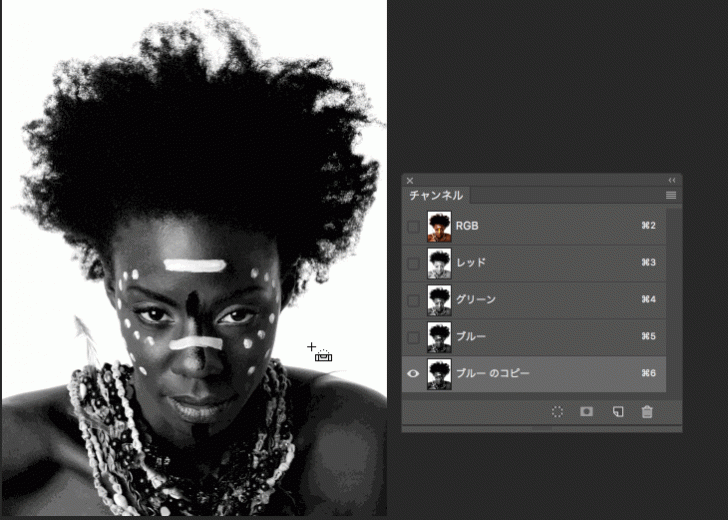The height and width of the screenshot is (520, 728).
Task: Show the RGB channel visibility
Action: tap(414, 227)
